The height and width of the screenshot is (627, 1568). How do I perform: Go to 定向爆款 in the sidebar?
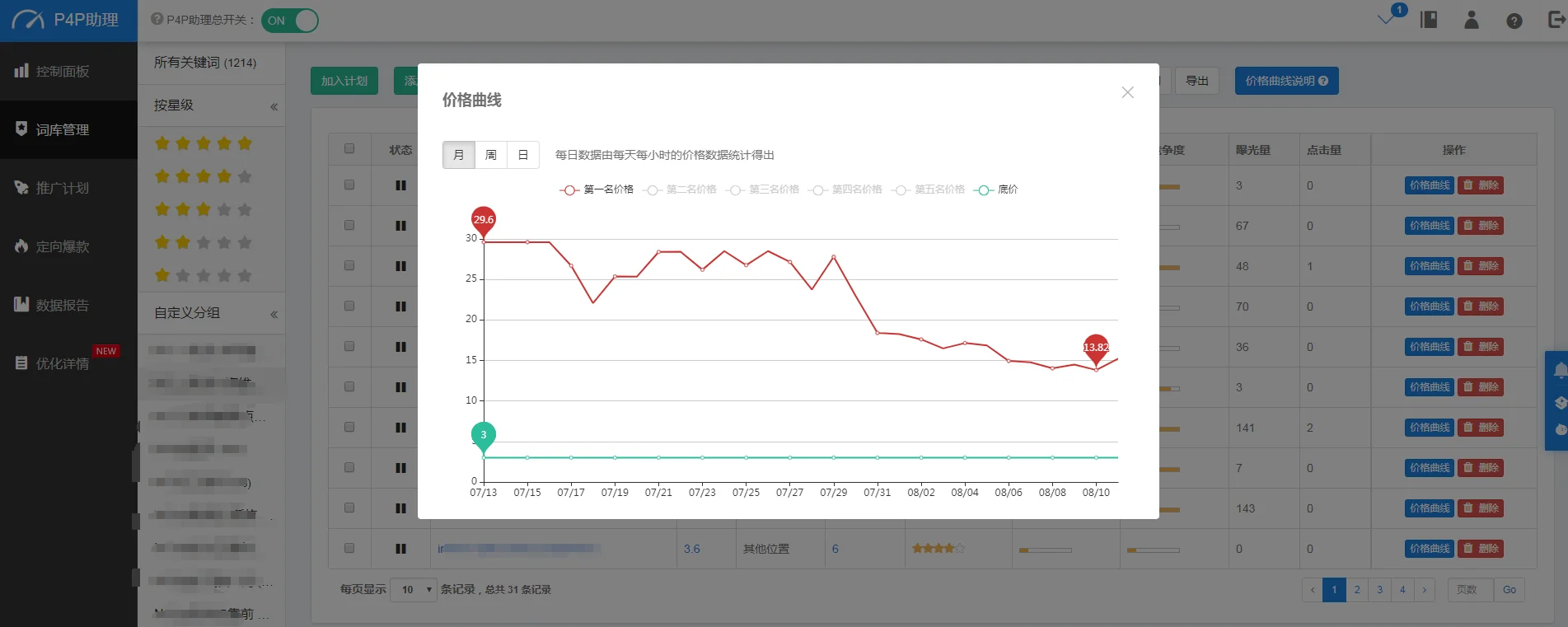coord(63,246)
